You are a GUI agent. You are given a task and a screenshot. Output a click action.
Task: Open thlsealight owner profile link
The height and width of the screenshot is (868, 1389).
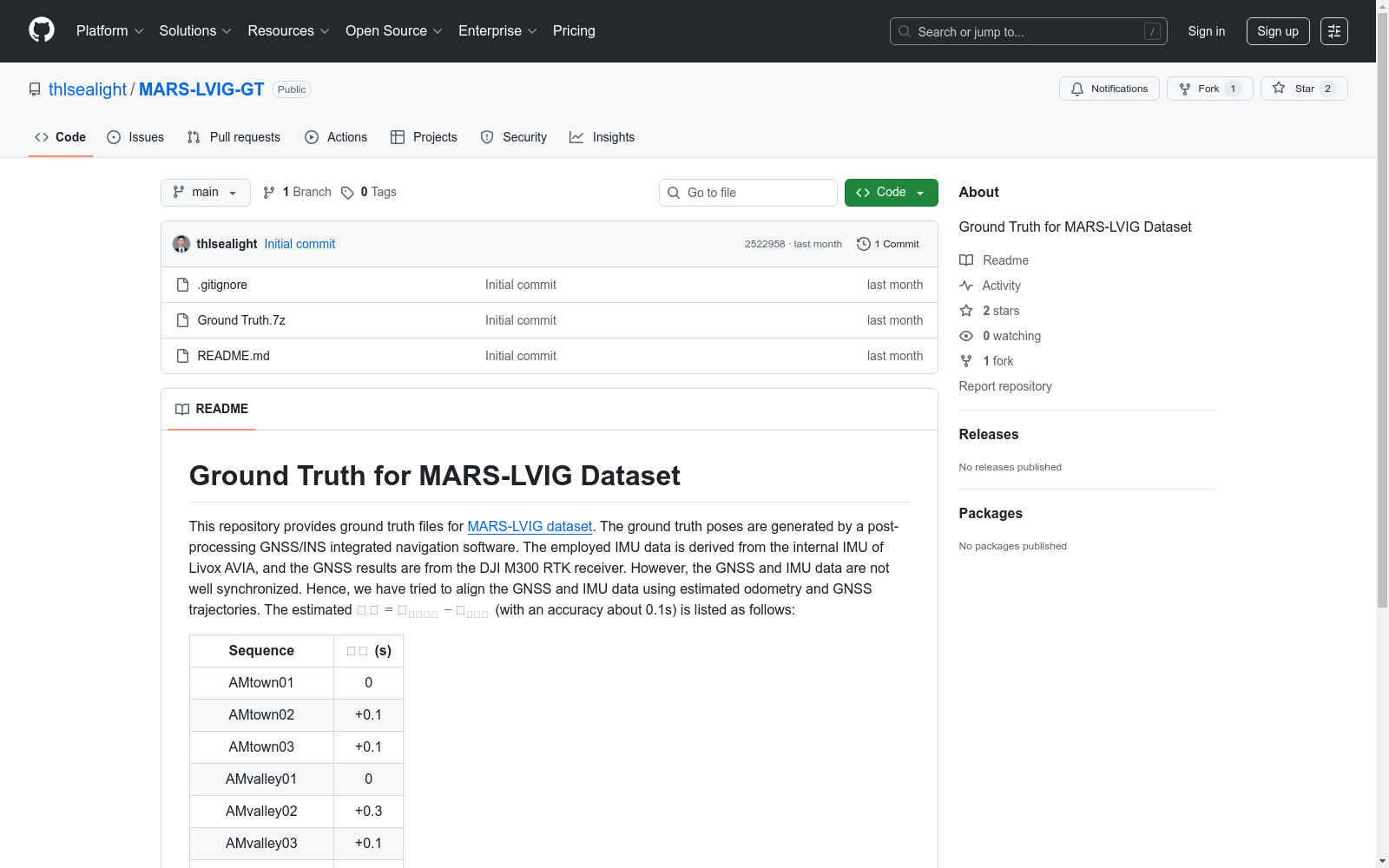(88, 89)
